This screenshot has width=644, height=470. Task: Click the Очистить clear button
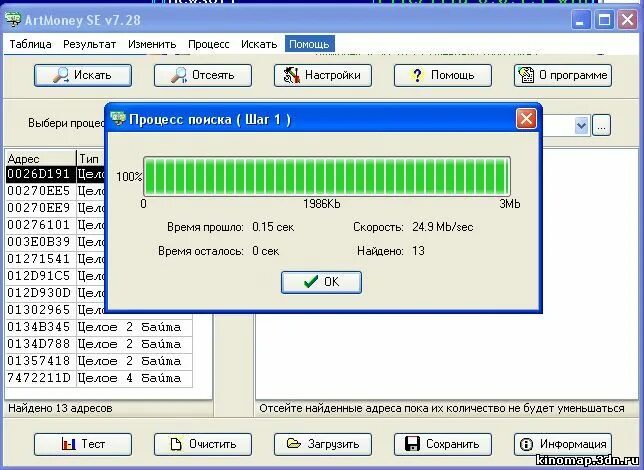point(203,444)
